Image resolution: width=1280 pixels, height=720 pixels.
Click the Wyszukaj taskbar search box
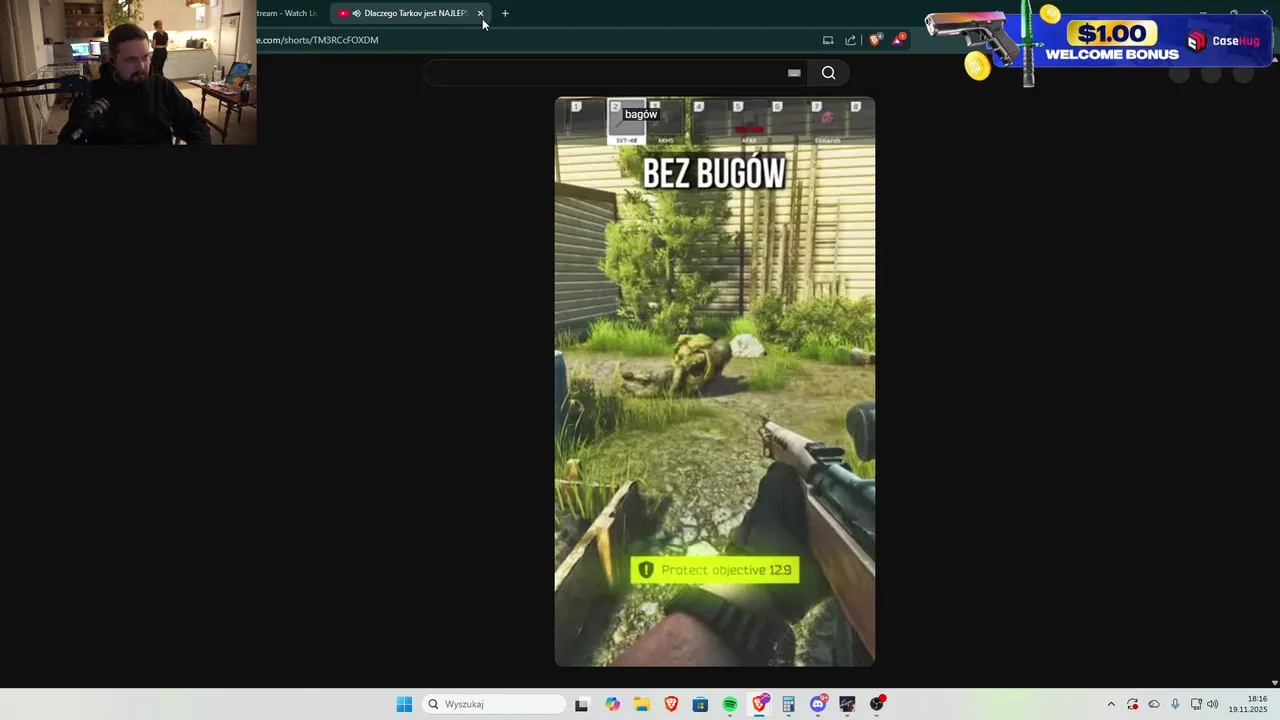pos(494,704)
